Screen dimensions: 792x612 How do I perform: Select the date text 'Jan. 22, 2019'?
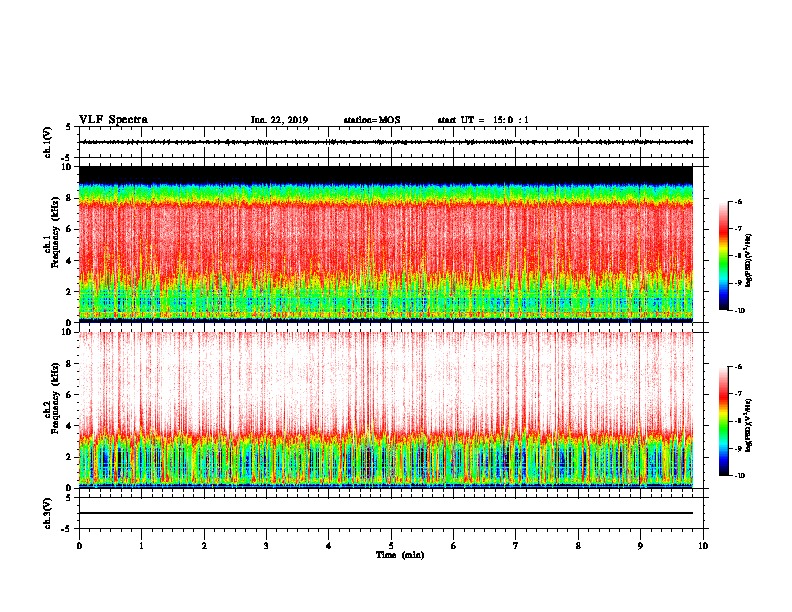(279, 120)
